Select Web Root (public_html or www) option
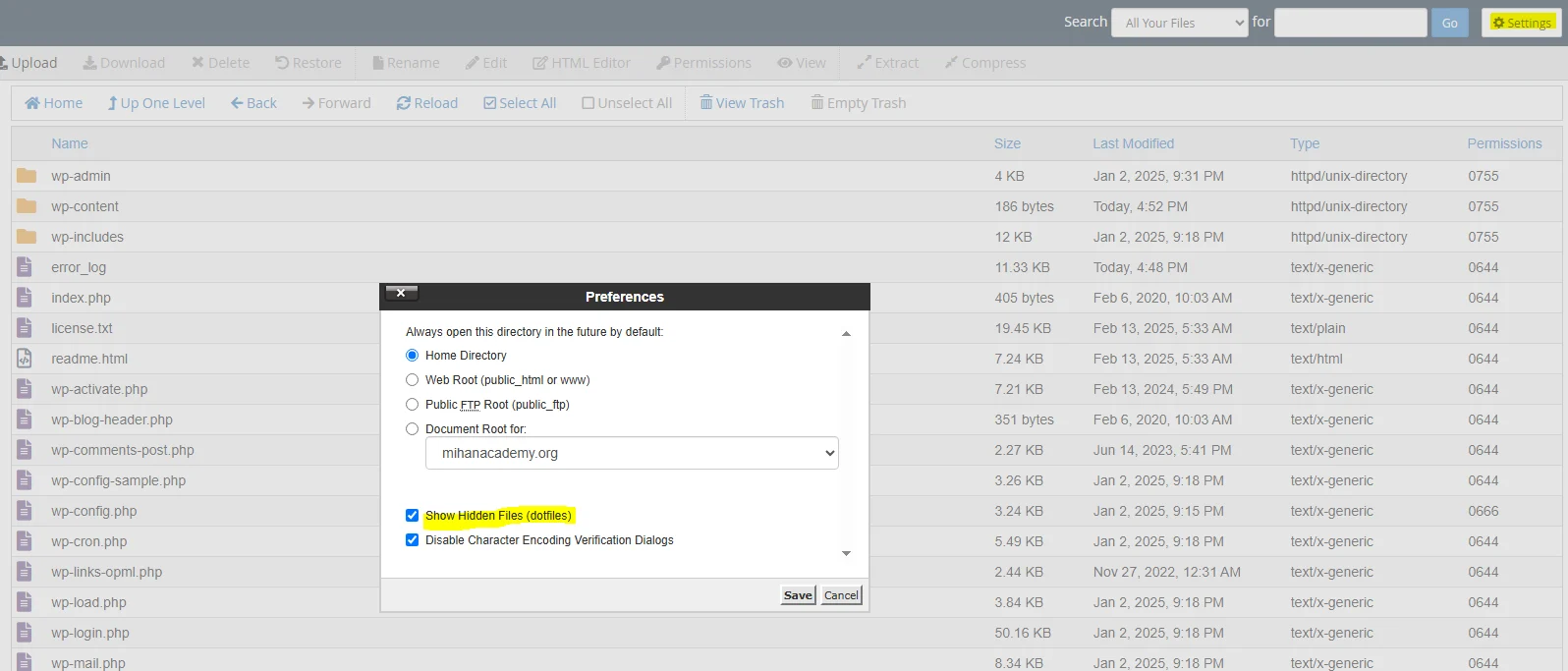Screen dimensions: 1568x671 pyautogui.click(x=413, y=380)
